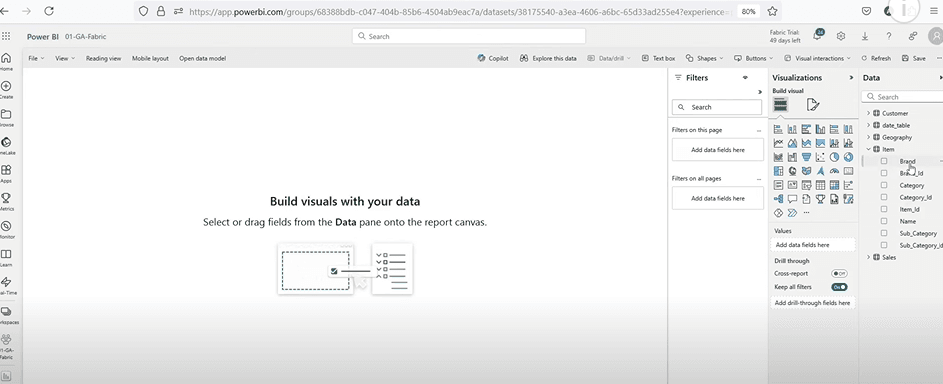Screen dimensions: 943x384
Task: Insert a Text box
Action: coord(659,58)
